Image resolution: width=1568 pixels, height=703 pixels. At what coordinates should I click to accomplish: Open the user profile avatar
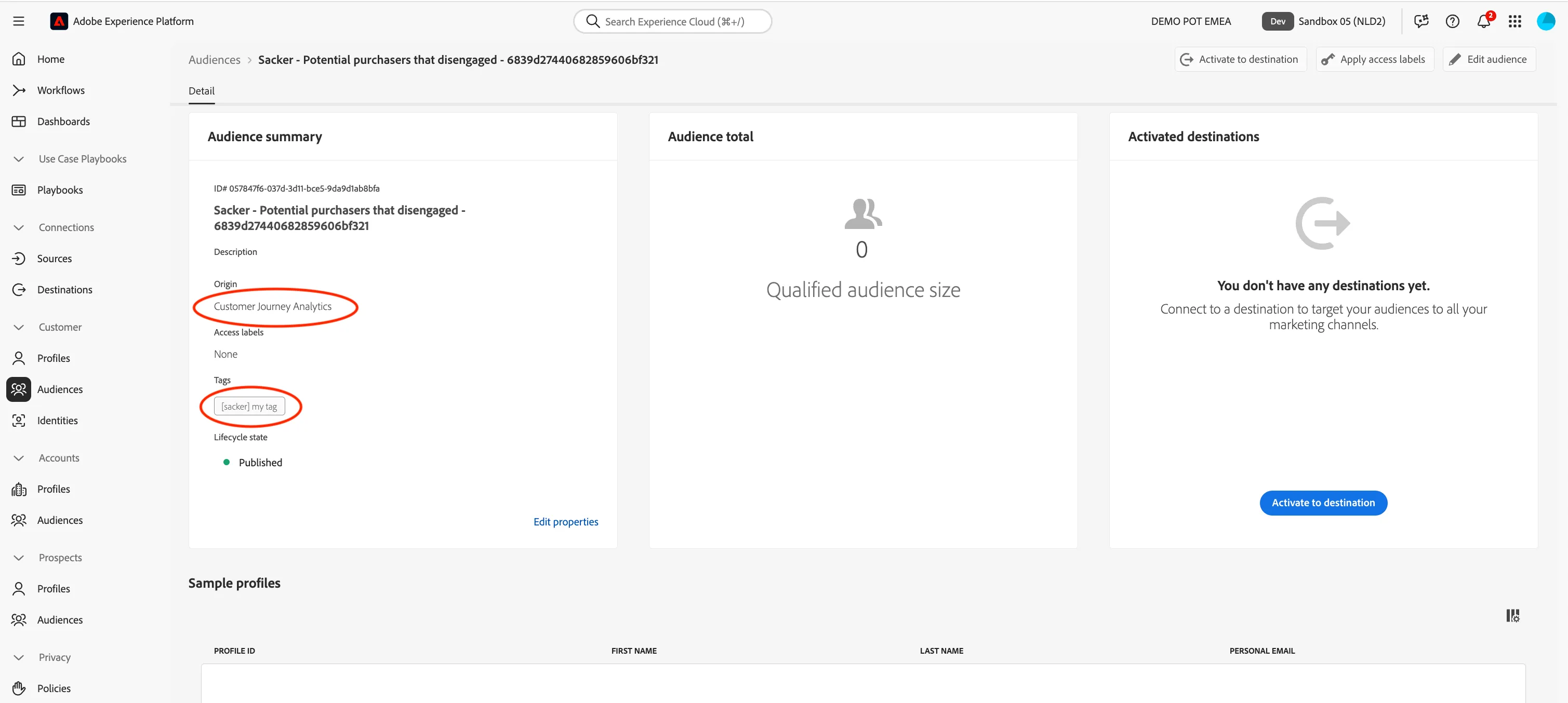[1546, 21]
